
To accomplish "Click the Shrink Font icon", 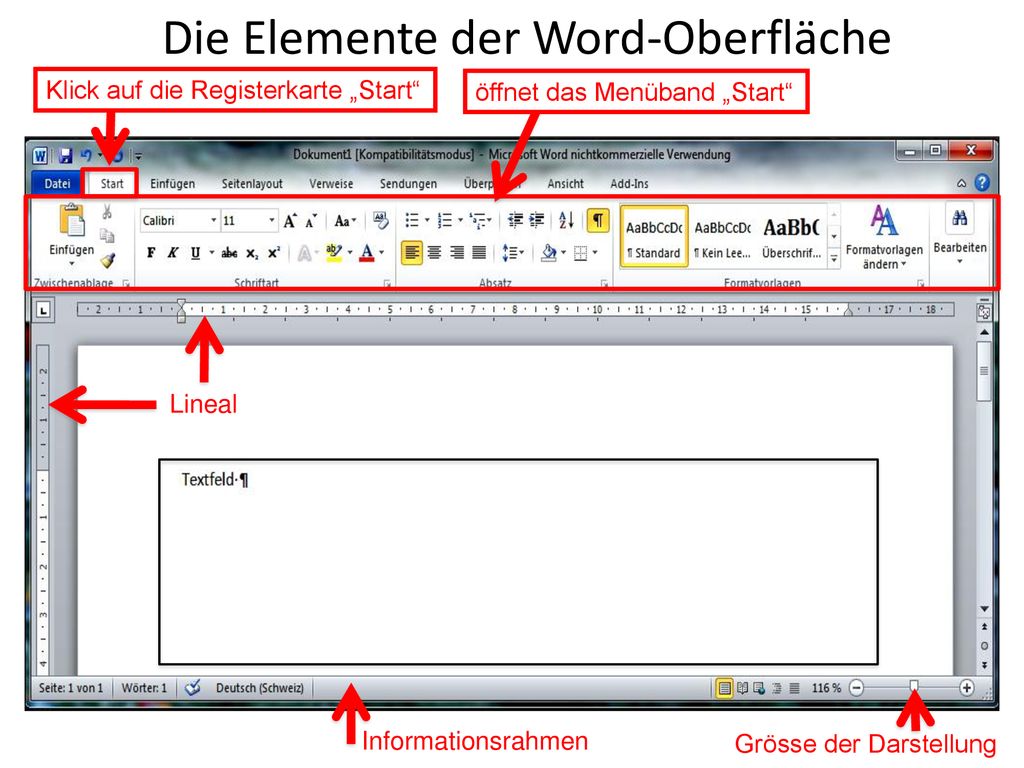I will point(312,221).
